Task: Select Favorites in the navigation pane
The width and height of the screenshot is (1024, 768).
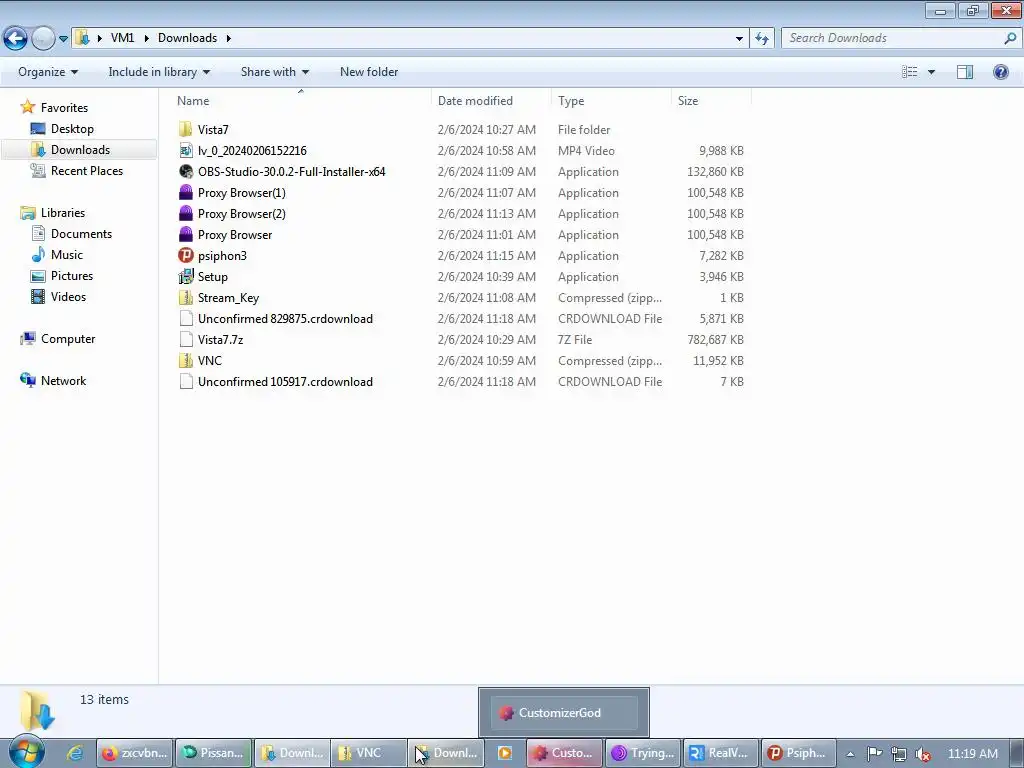Action: coord(64,108)
